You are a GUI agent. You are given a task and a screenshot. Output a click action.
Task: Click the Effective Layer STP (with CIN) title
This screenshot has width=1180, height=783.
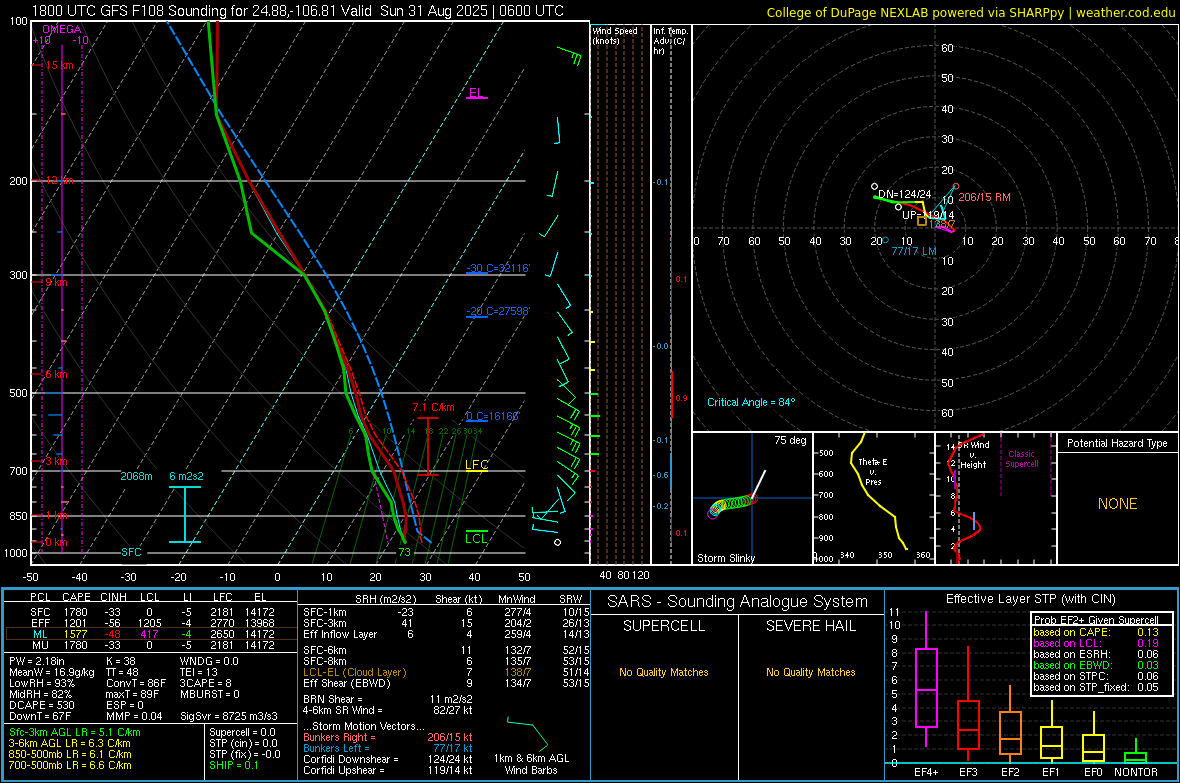tap(1031, 599)
